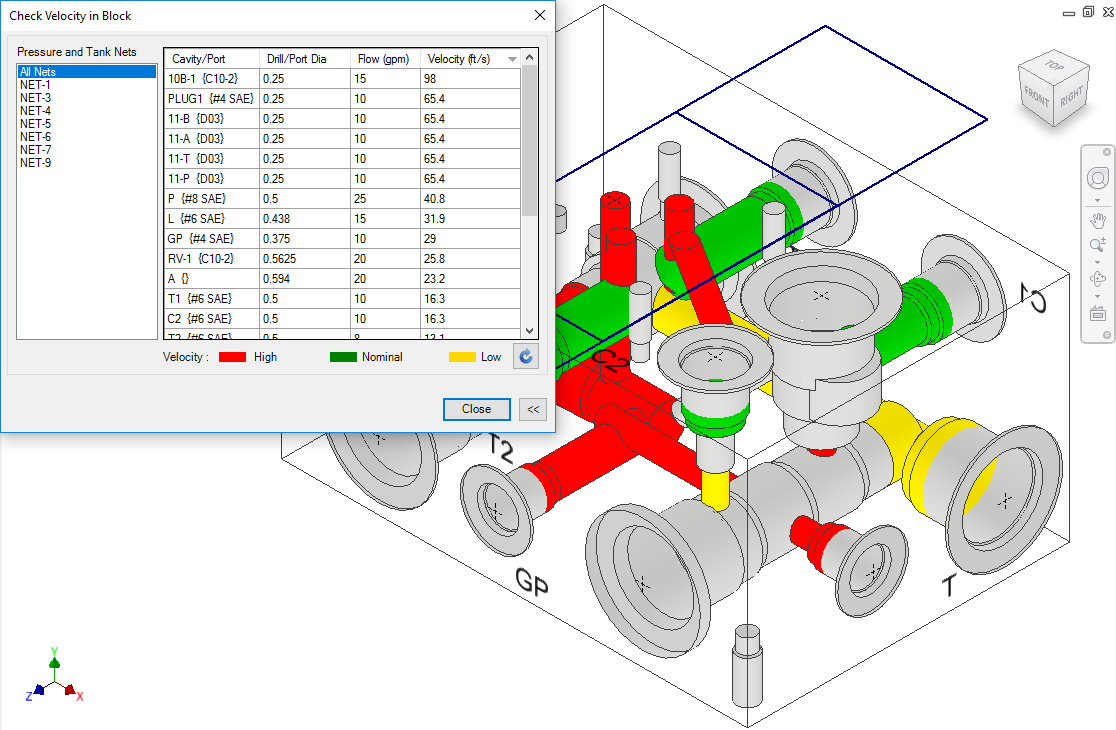Screen dimensions: 1116x730
Task: Collapse the dialog with << button
Action: [533, 409]
